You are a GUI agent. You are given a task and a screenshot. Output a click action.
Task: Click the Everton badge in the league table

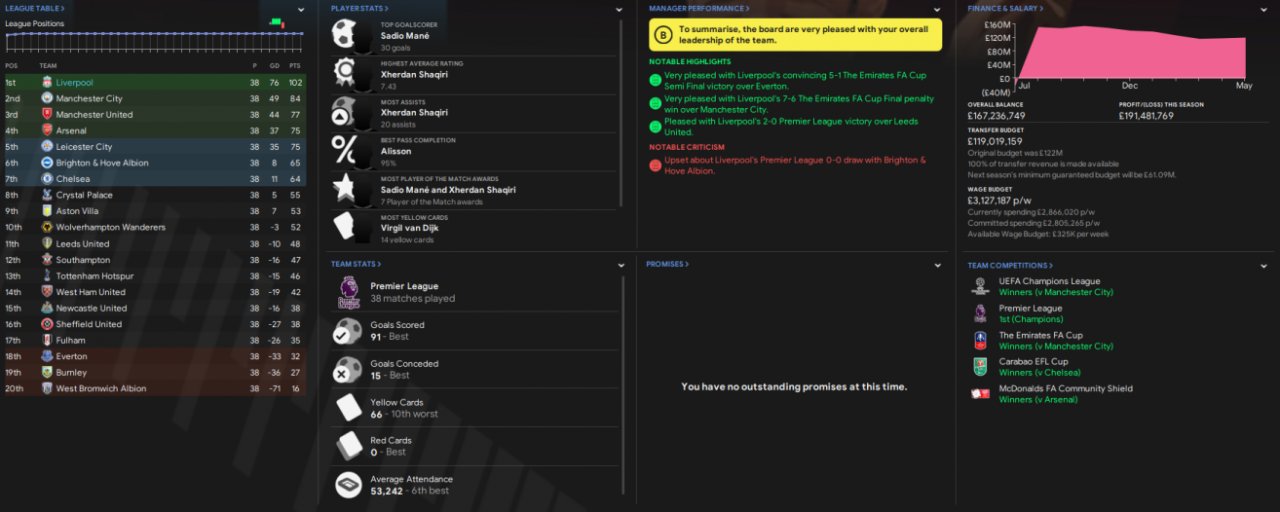pyautogui.click(x=46, y=356)
